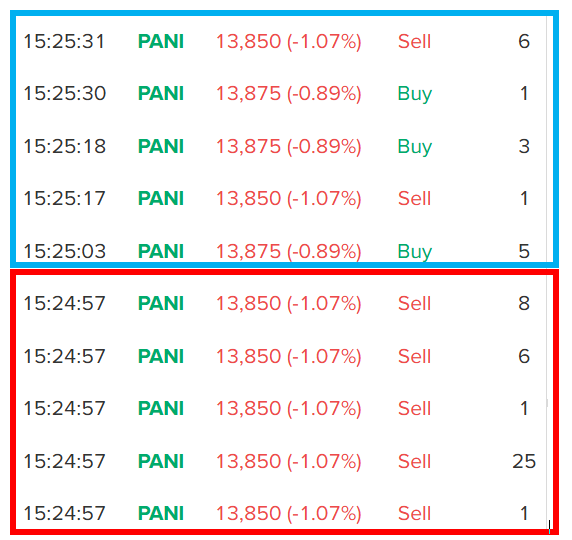Click volume 8 in 15:24:57 row

coord(524,303)
